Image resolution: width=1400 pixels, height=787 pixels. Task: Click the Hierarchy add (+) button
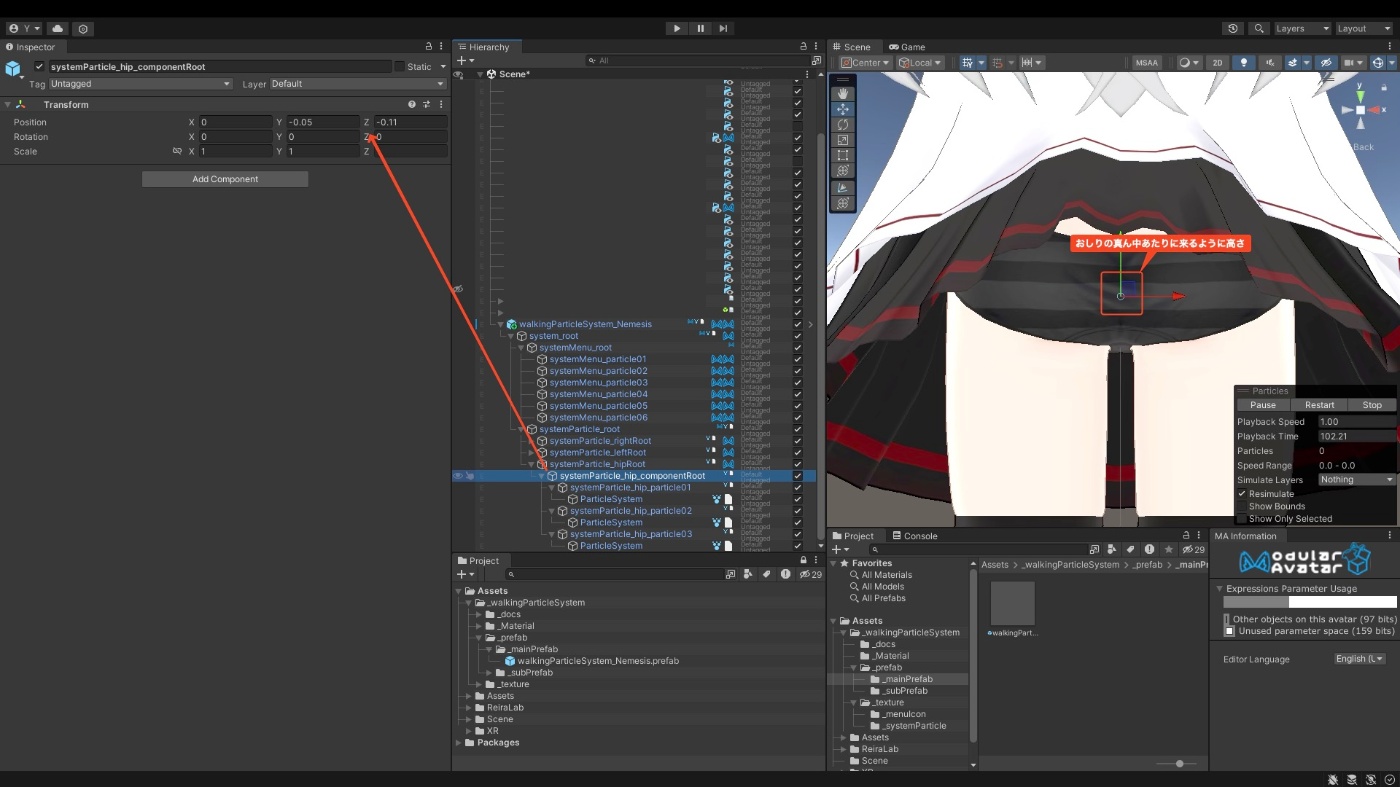point(463,61)
